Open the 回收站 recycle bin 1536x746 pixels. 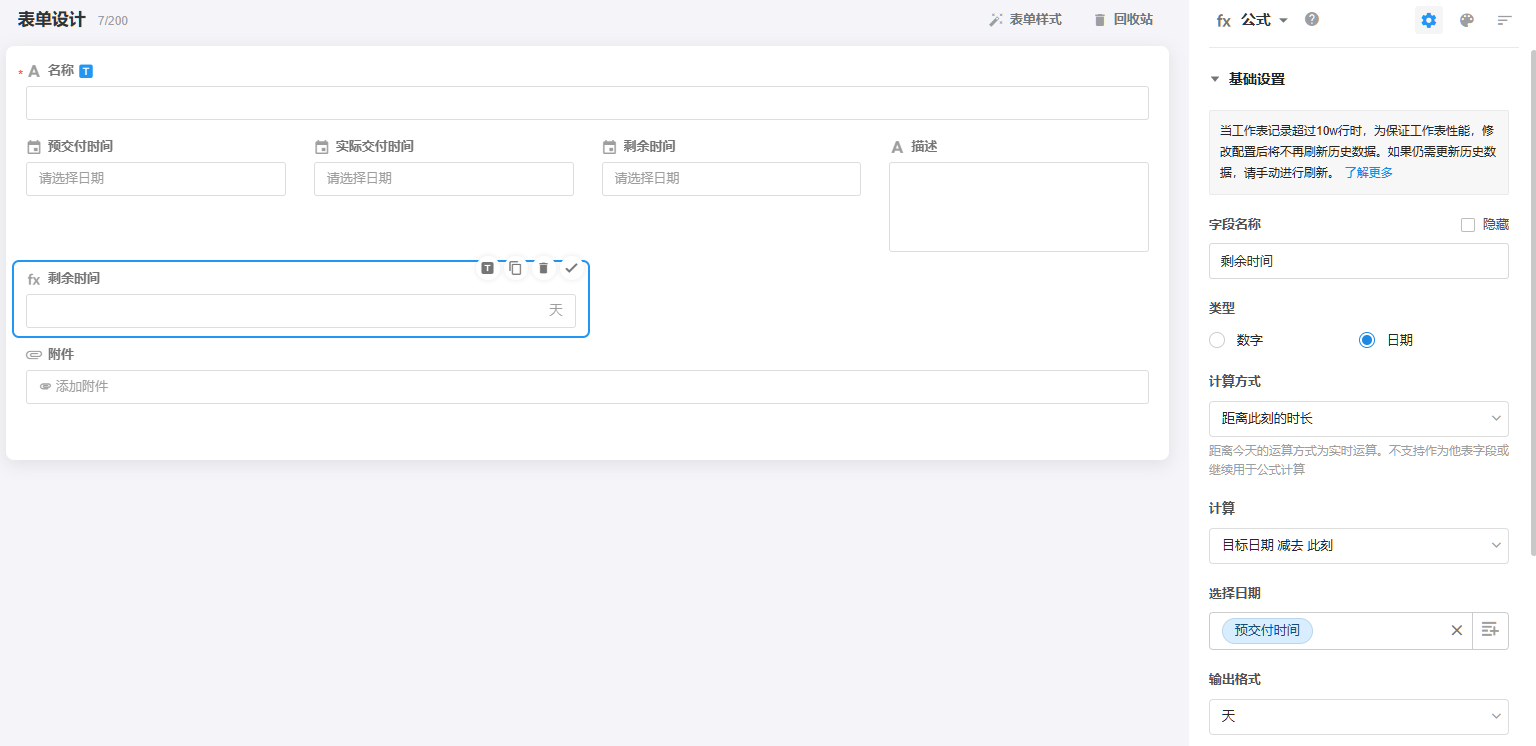1123,20
